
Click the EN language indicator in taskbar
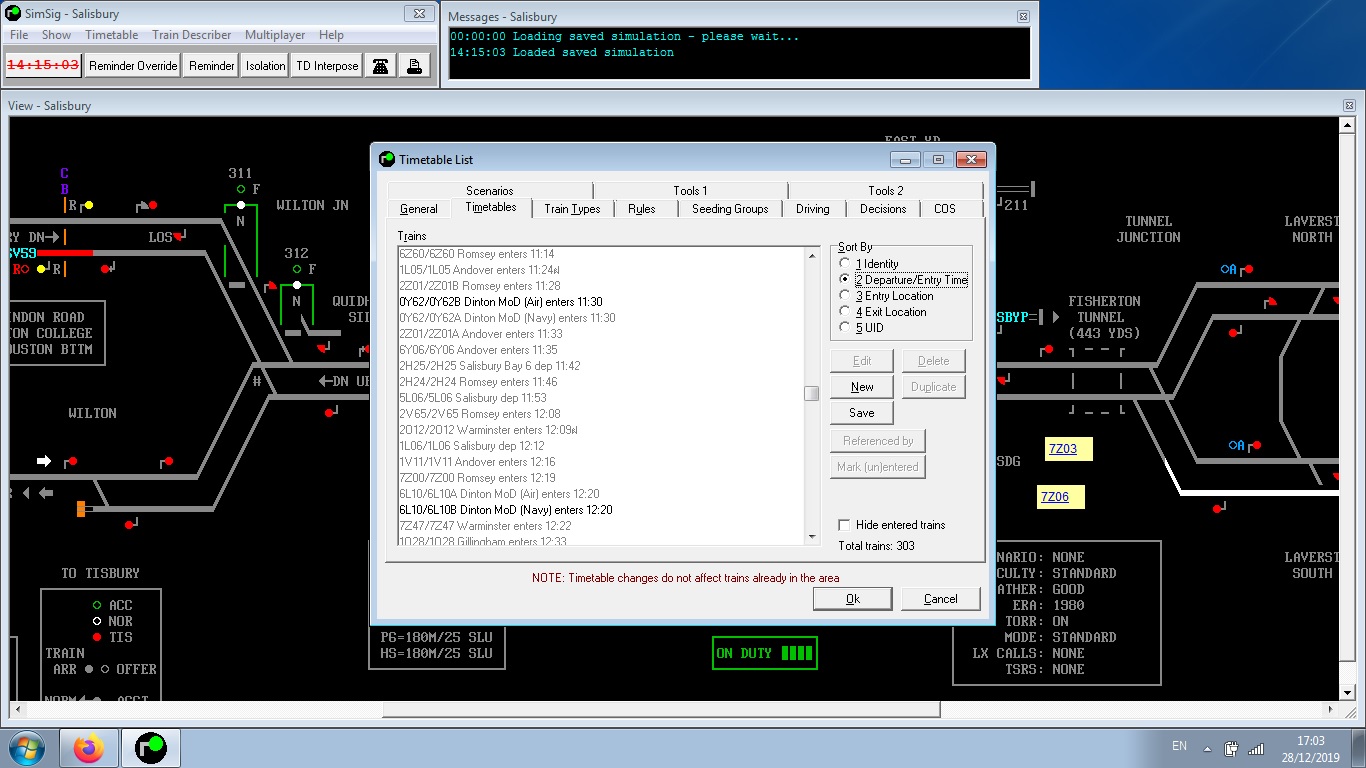click(1179, 746)
